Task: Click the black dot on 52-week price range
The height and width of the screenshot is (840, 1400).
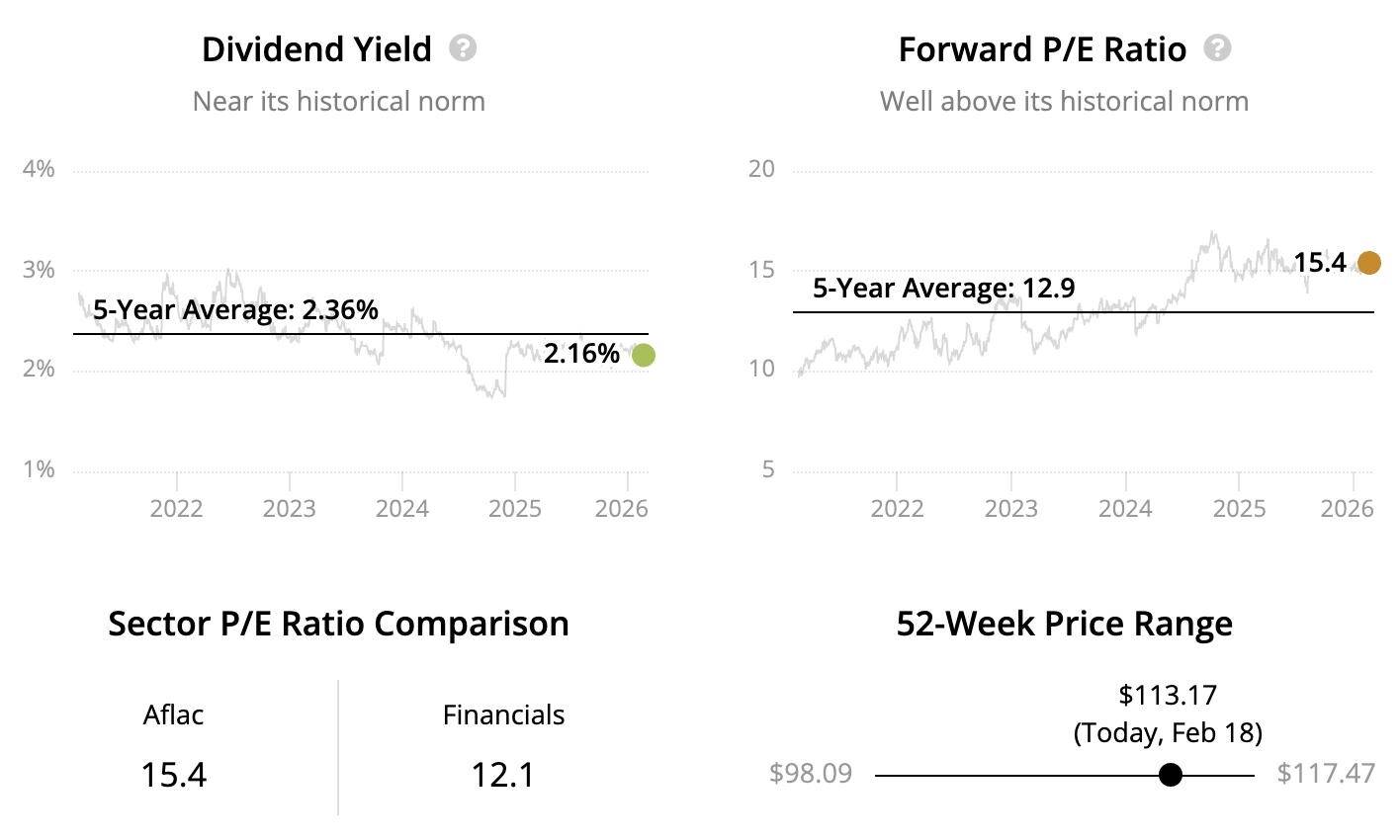Action: 1170,775
